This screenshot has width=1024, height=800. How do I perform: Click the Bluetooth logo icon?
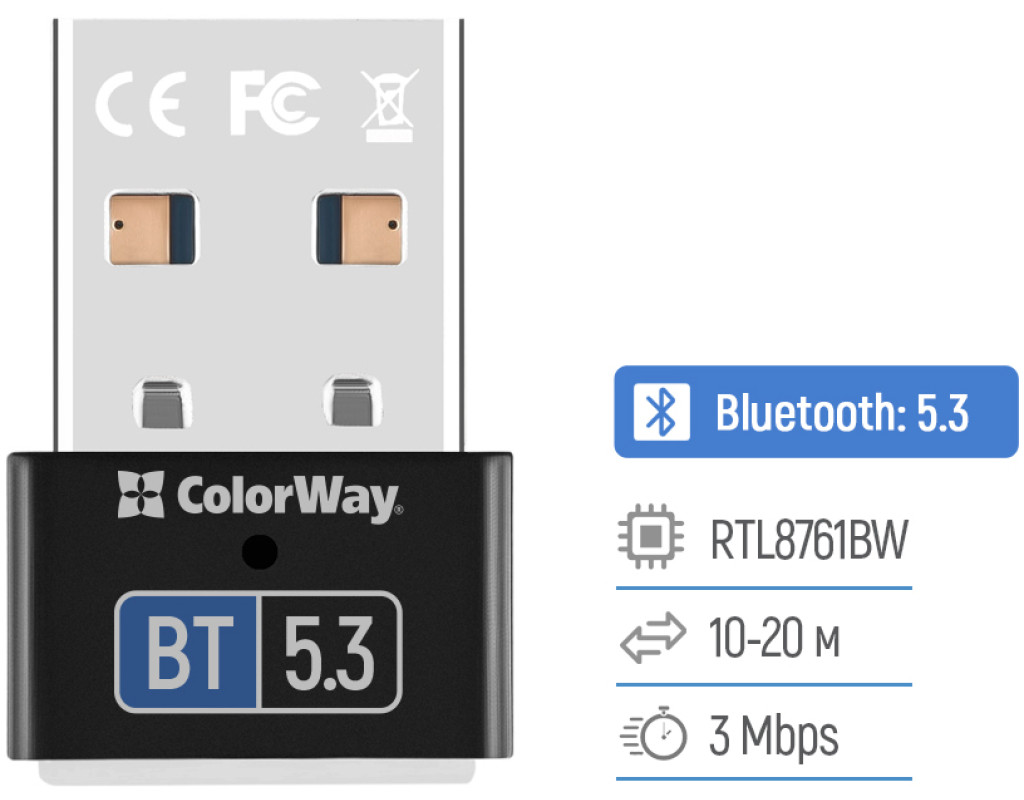(662, 412)
